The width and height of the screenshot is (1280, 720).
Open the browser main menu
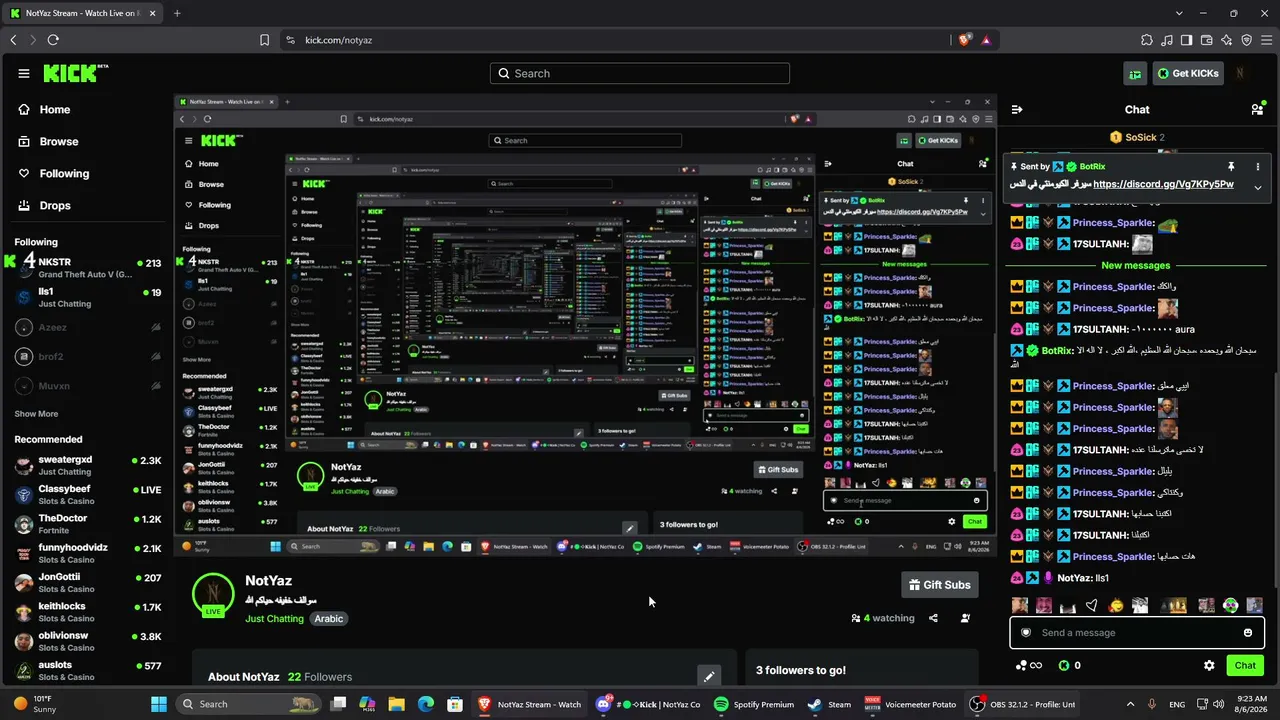(x=1266, y=40)
